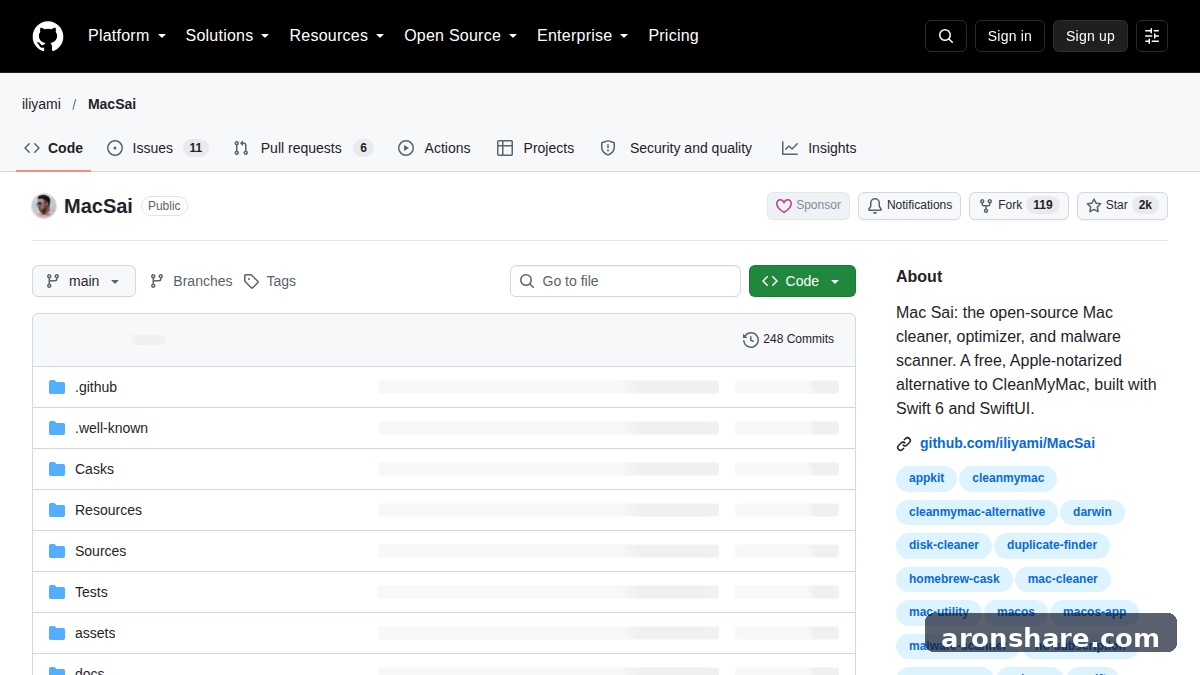Image resolution: width=1200 pixels, height=675 pixels.
Task: Click the GitHub logo icon
Action: [48, 36]
